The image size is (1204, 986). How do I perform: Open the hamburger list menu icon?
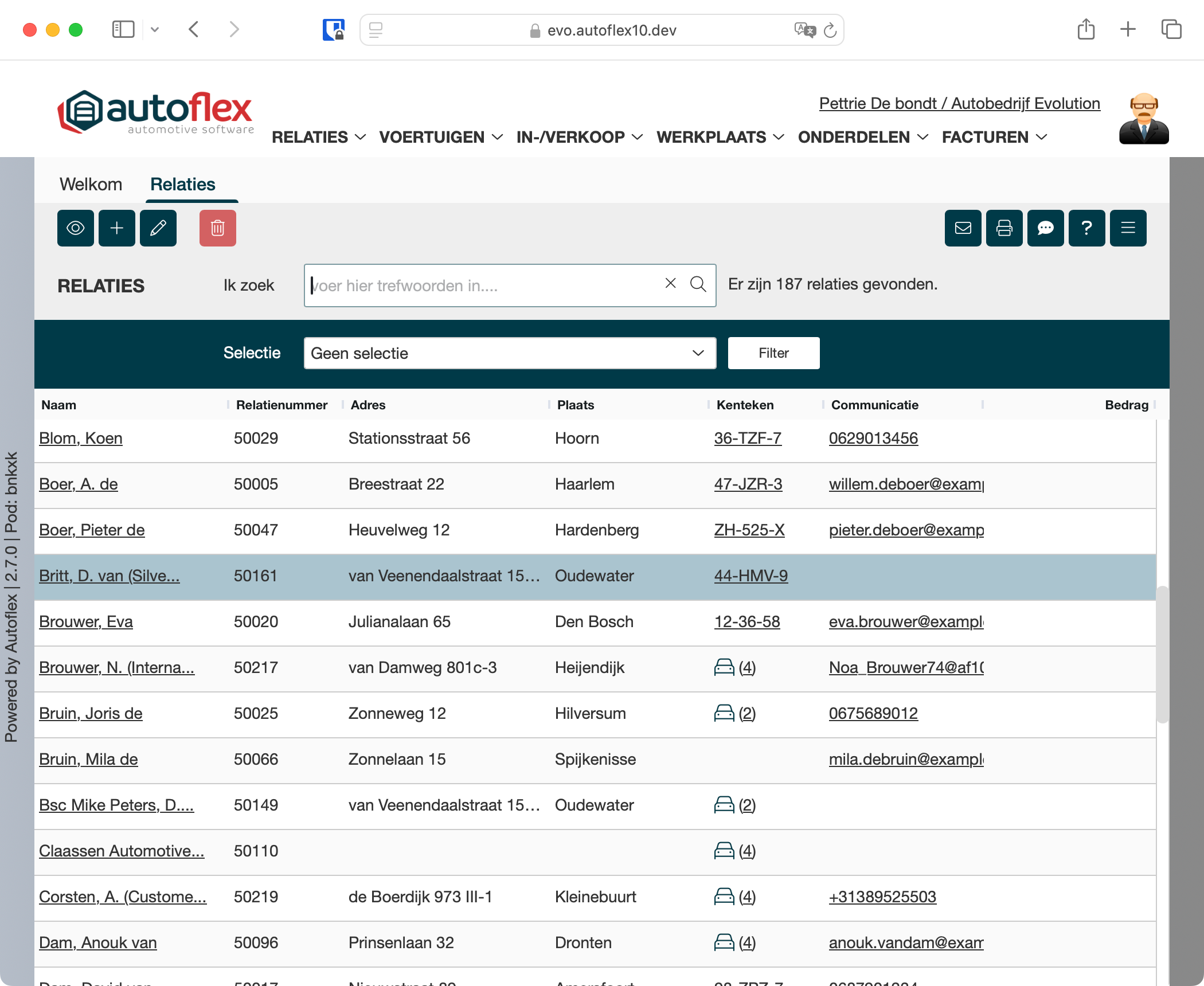coord(1128,228)
